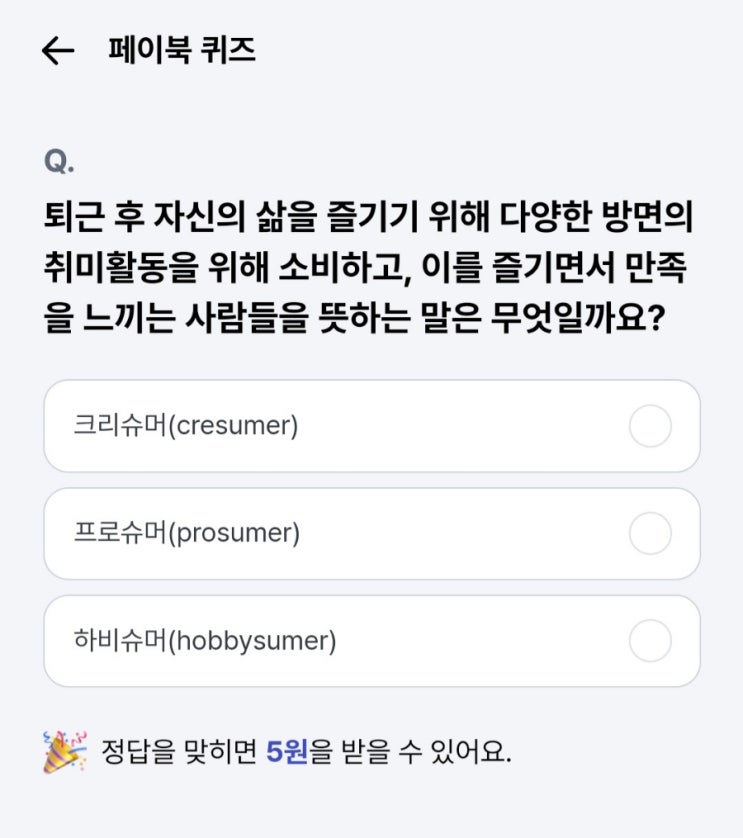This screenshot has width=743, height=838.
Task: Tap the blue 5원 reward amount
Action: click(x=287, y=751)
